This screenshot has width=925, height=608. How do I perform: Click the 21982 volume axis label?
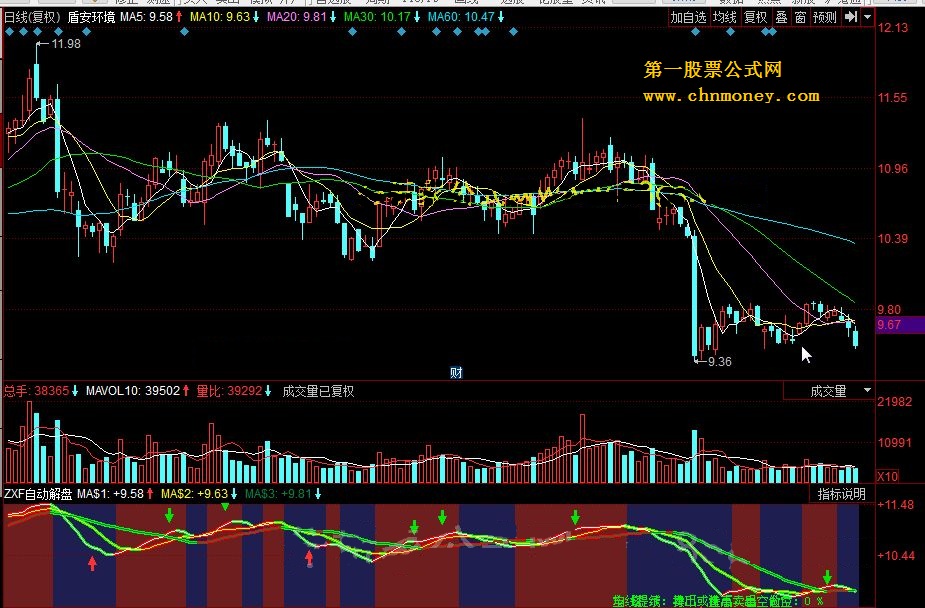(x=894, y=402)
